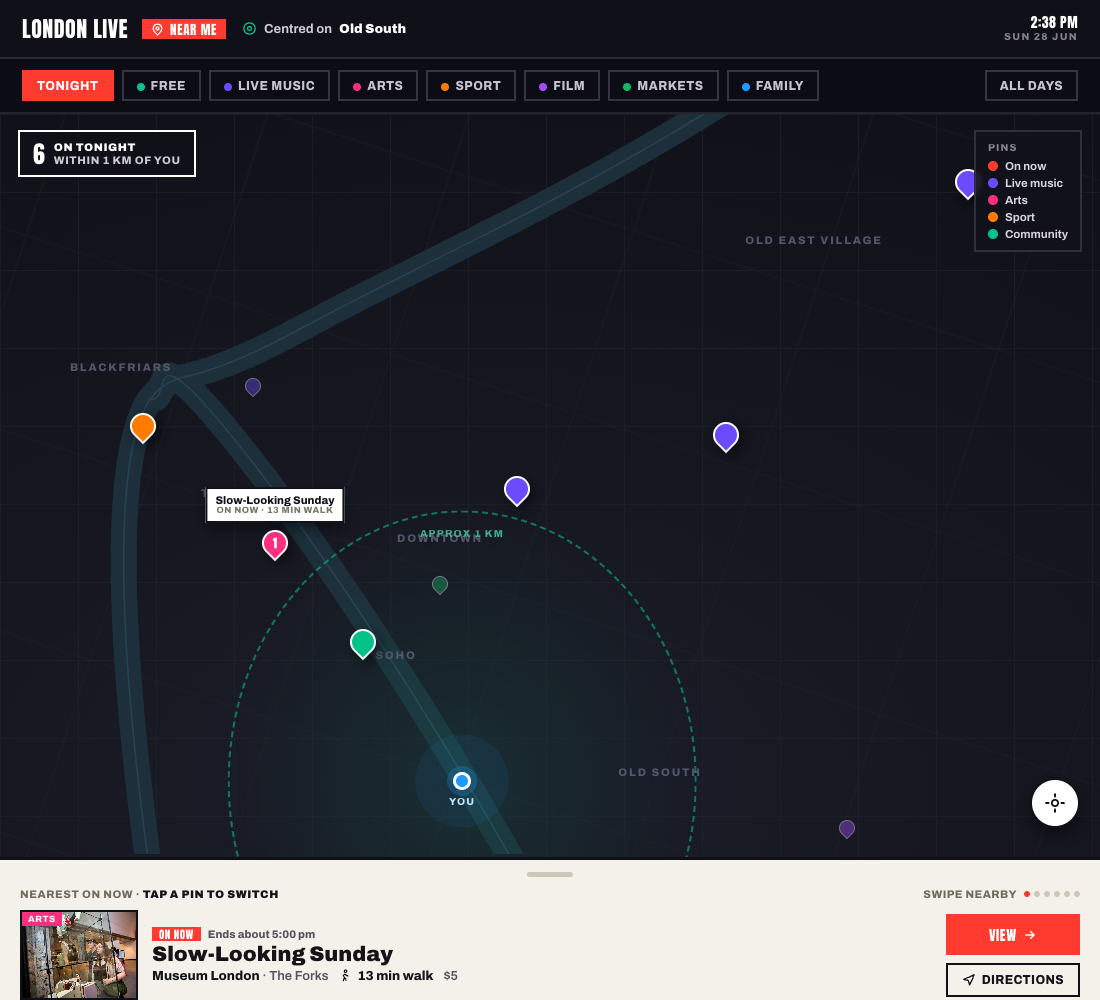Viewport: 1100px width, 1000px height.
Task: Select the small dim purple pin near Blackfriars
Action: (253, 387)
